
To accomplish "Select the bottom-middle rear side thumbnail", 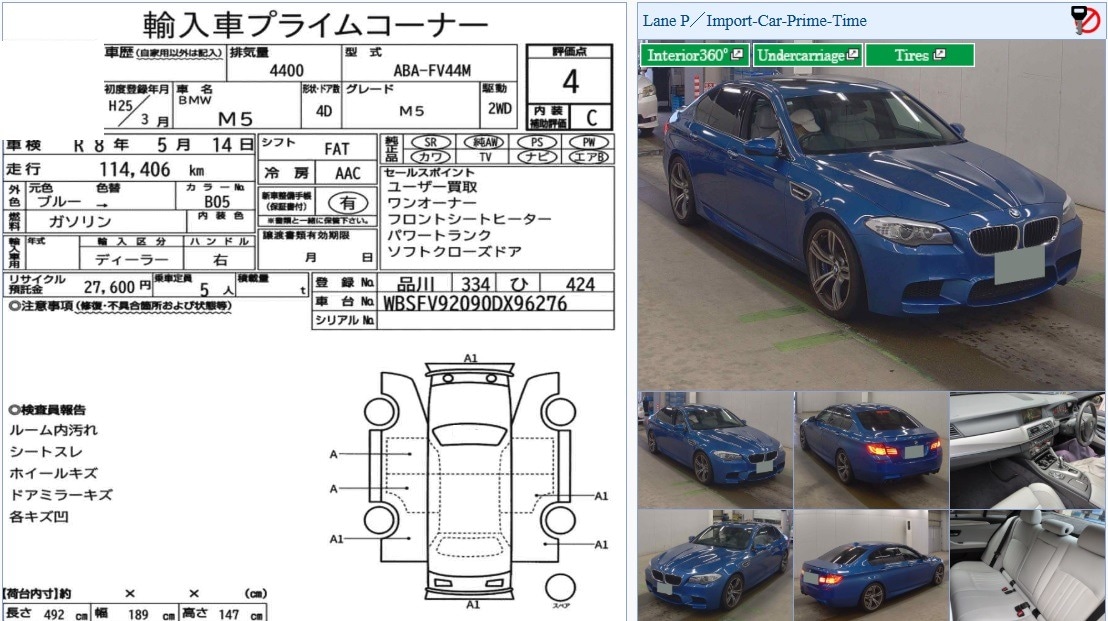I will (870, 565).
